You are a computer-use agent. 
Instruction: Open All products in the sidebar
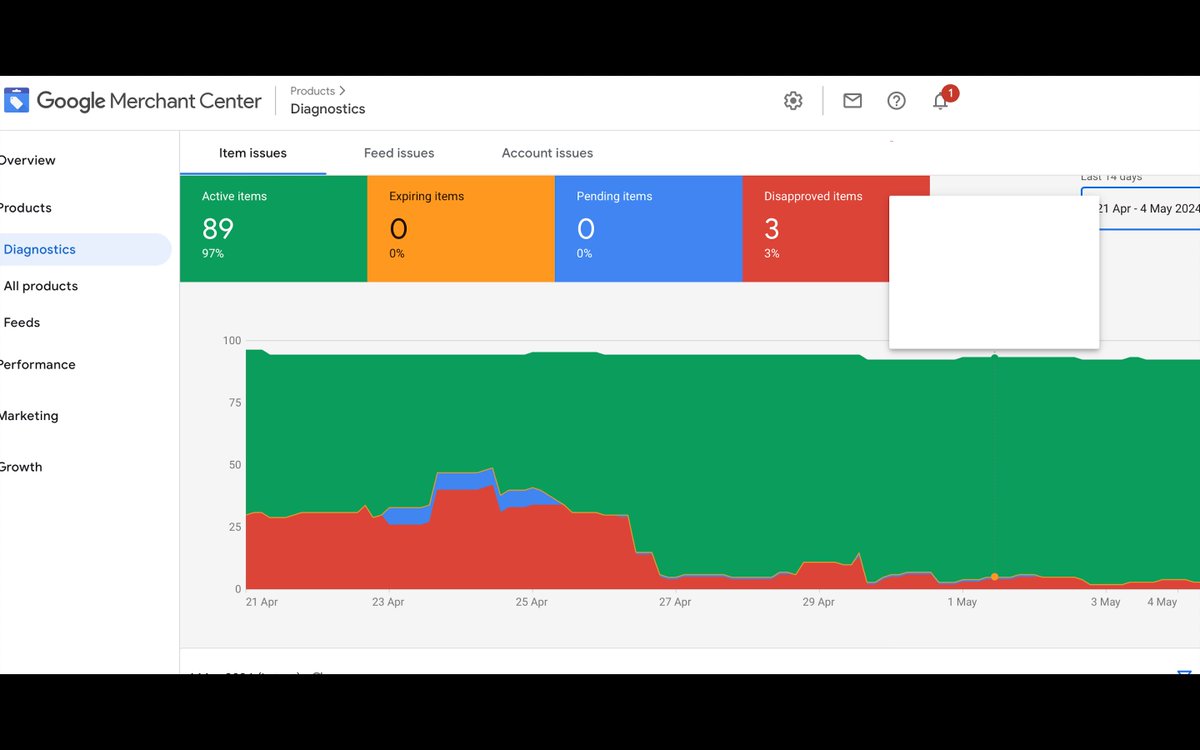coord(41,286)
